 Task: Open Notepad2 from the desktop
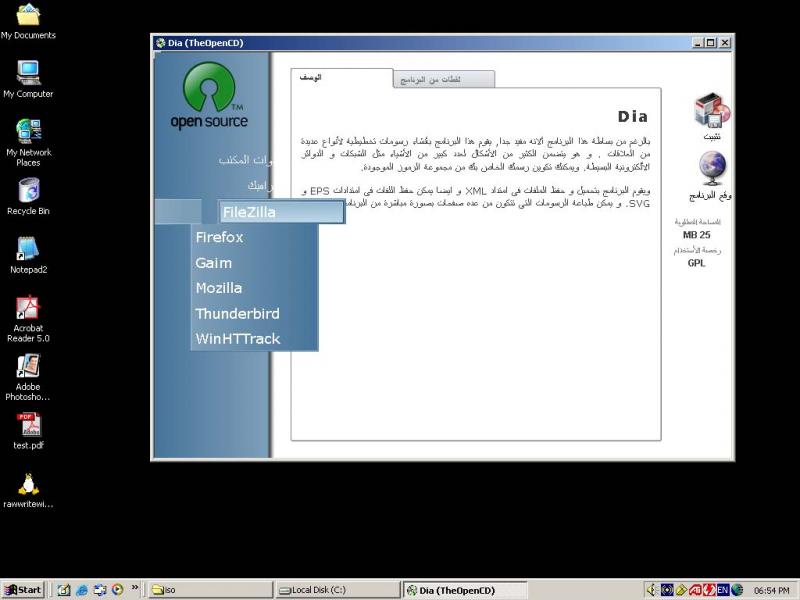click(27, 248)
